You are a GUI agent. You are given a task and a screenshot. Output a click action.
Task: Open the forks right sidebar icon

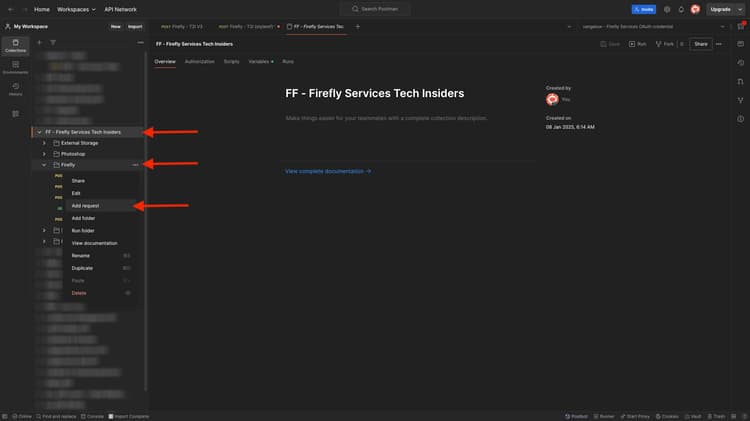click(740, 100)
